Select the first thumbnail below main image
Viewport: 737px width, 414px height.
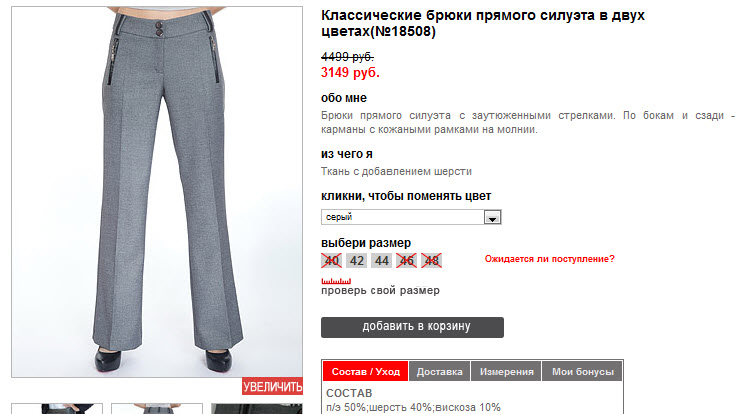(57, 408)
